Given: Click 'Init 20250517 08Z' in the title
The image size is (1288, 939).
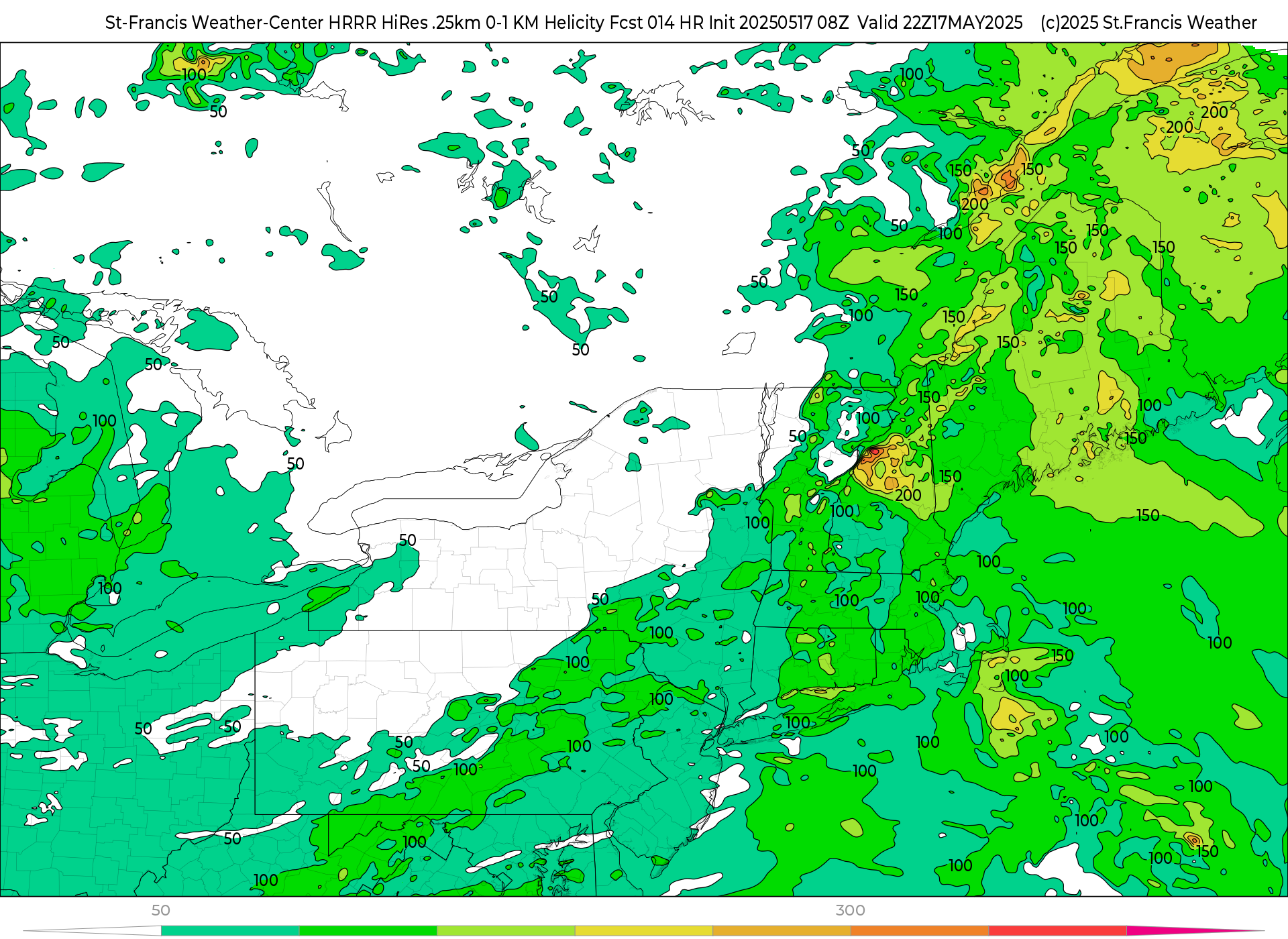Looking at the screenshot, I should click(779, 23).
